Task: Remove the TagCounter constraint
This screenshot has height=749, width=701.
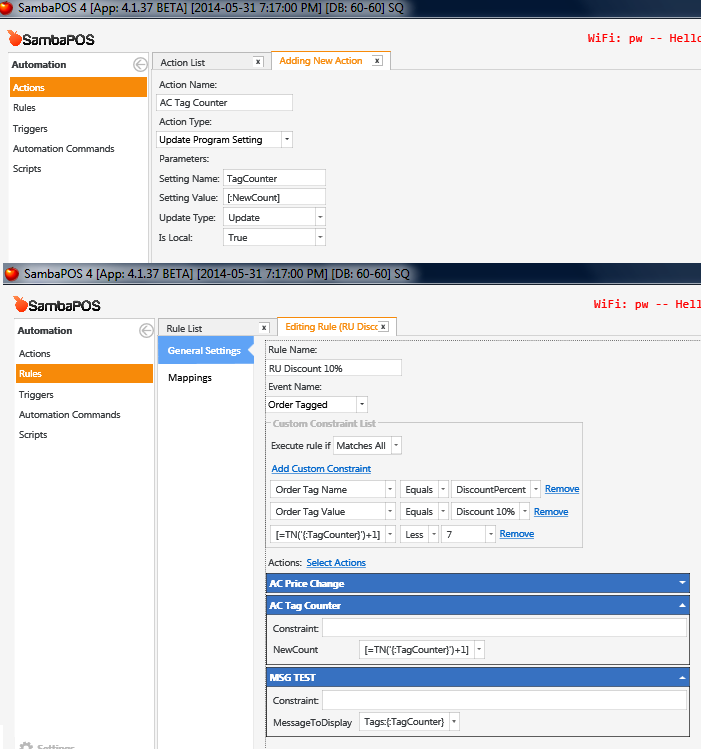Action: coord(517,534)
